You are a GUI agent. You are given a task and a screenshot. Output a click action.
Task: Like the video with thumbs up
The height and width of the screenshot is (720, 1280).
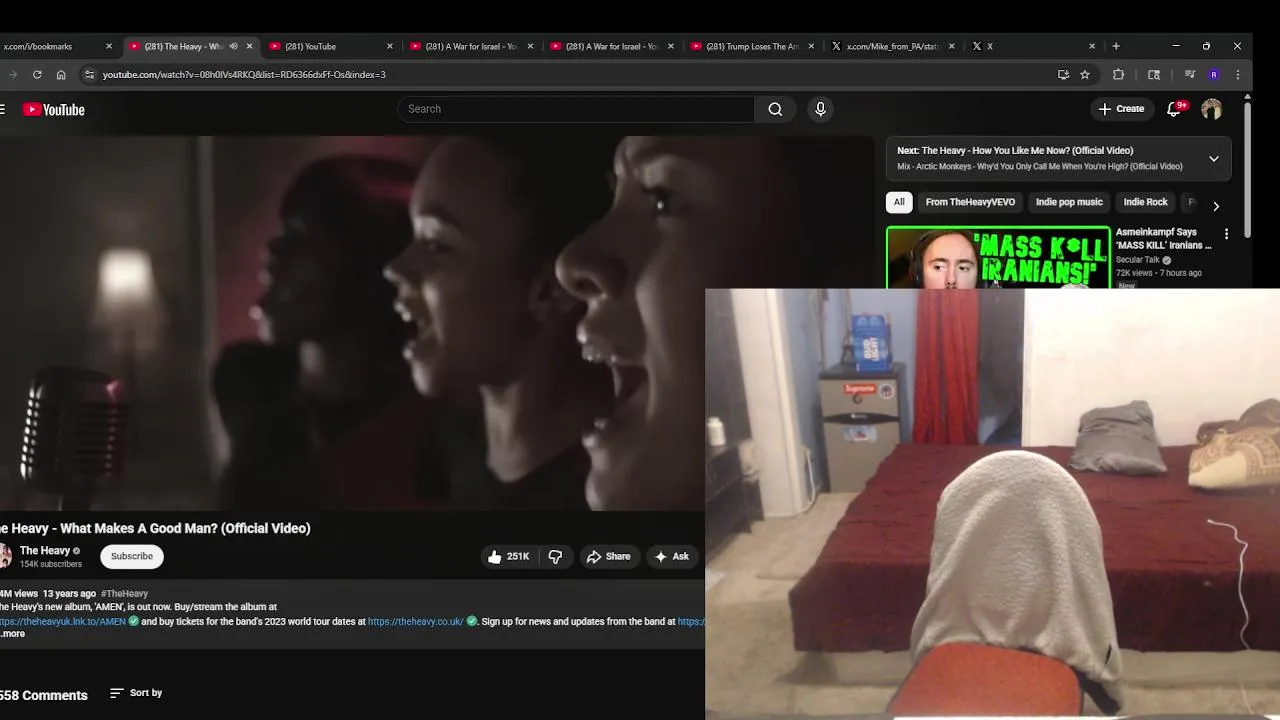[508, 556]
